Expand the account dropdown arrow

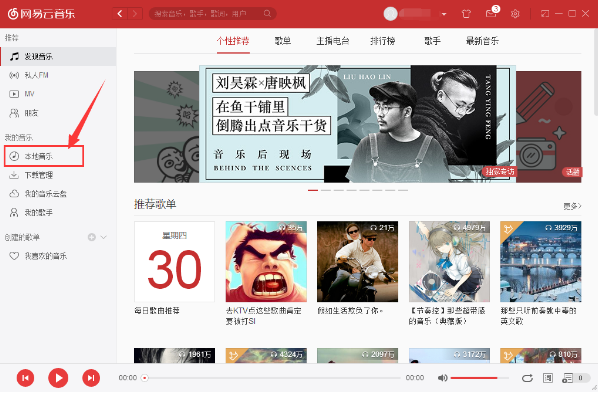tap(444, 14)
